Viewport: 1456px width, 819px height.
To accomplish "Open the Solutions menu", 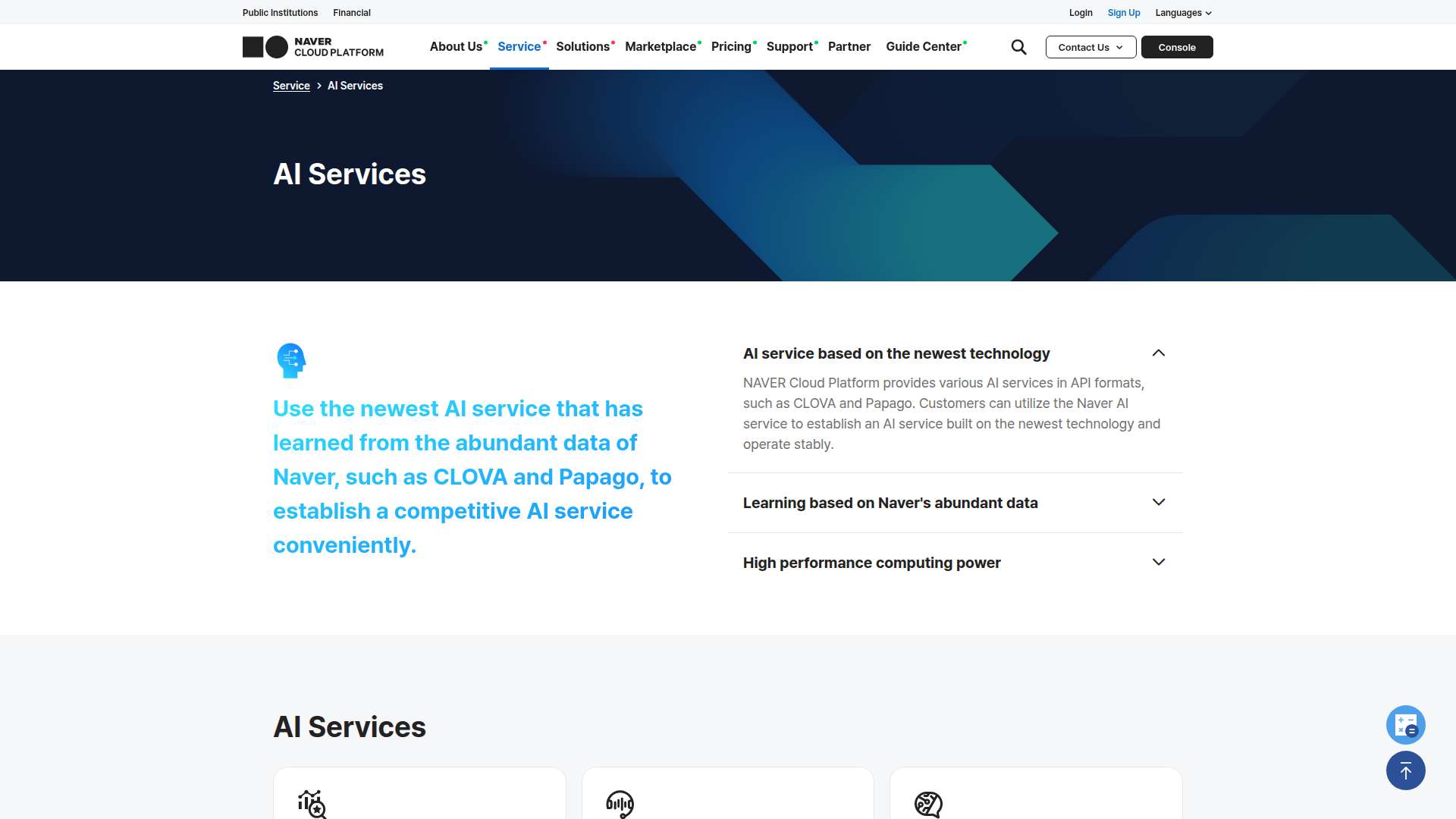I will tap(585, 46).
